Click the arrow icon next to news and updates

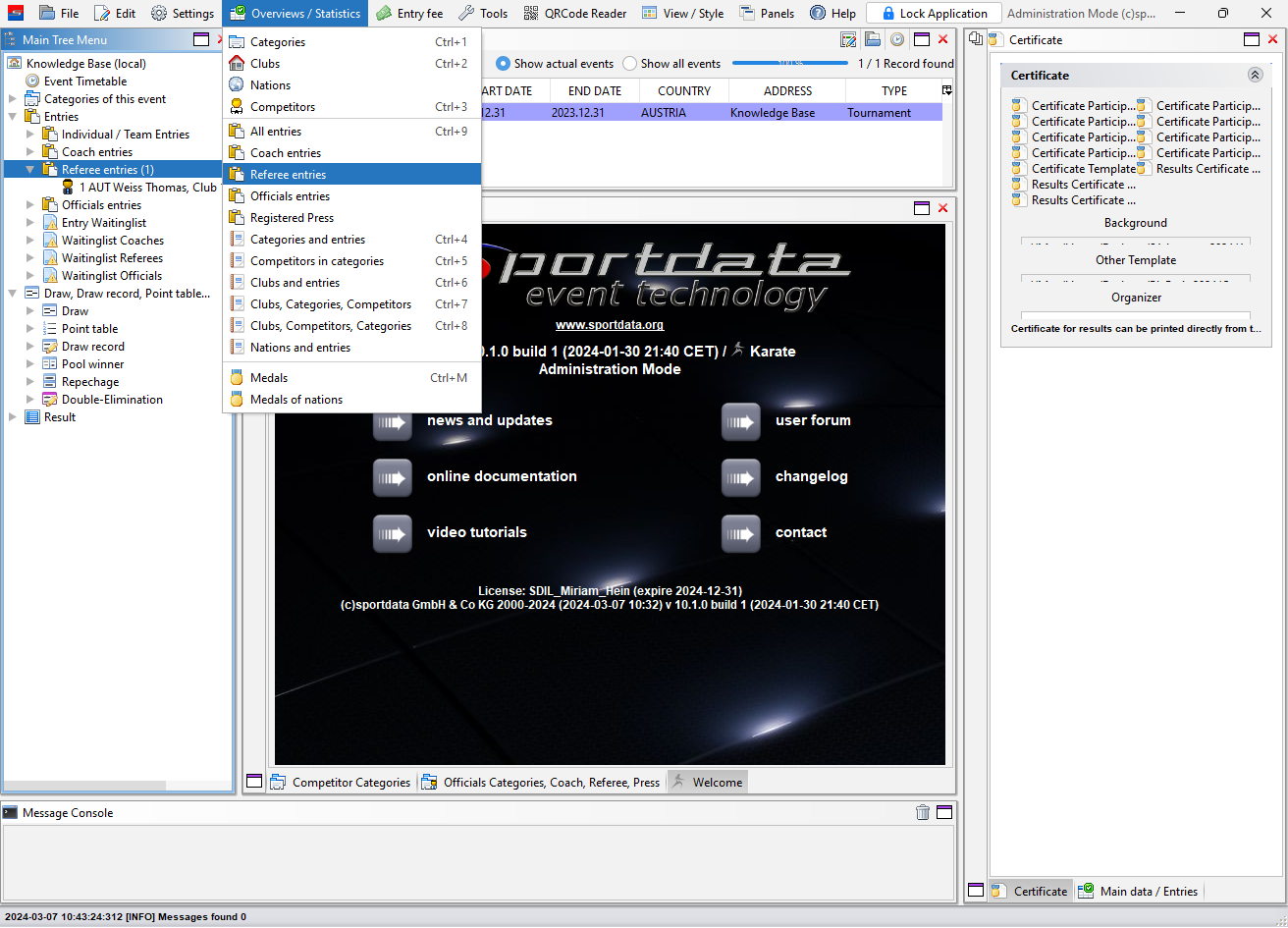click(393, 422)
